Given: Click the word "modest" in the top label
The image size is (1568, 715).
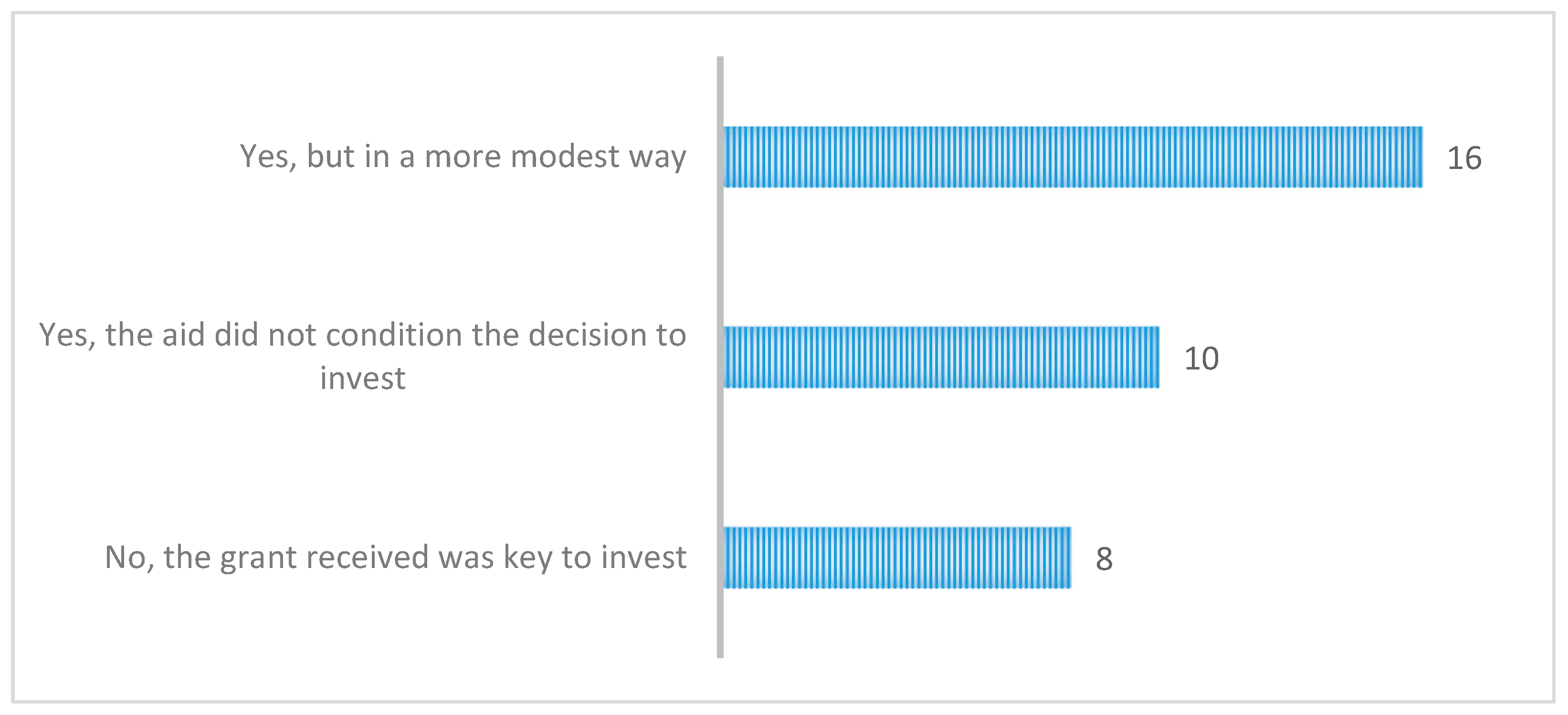Looking at the screenshot, I should click(x=564, y=157).
